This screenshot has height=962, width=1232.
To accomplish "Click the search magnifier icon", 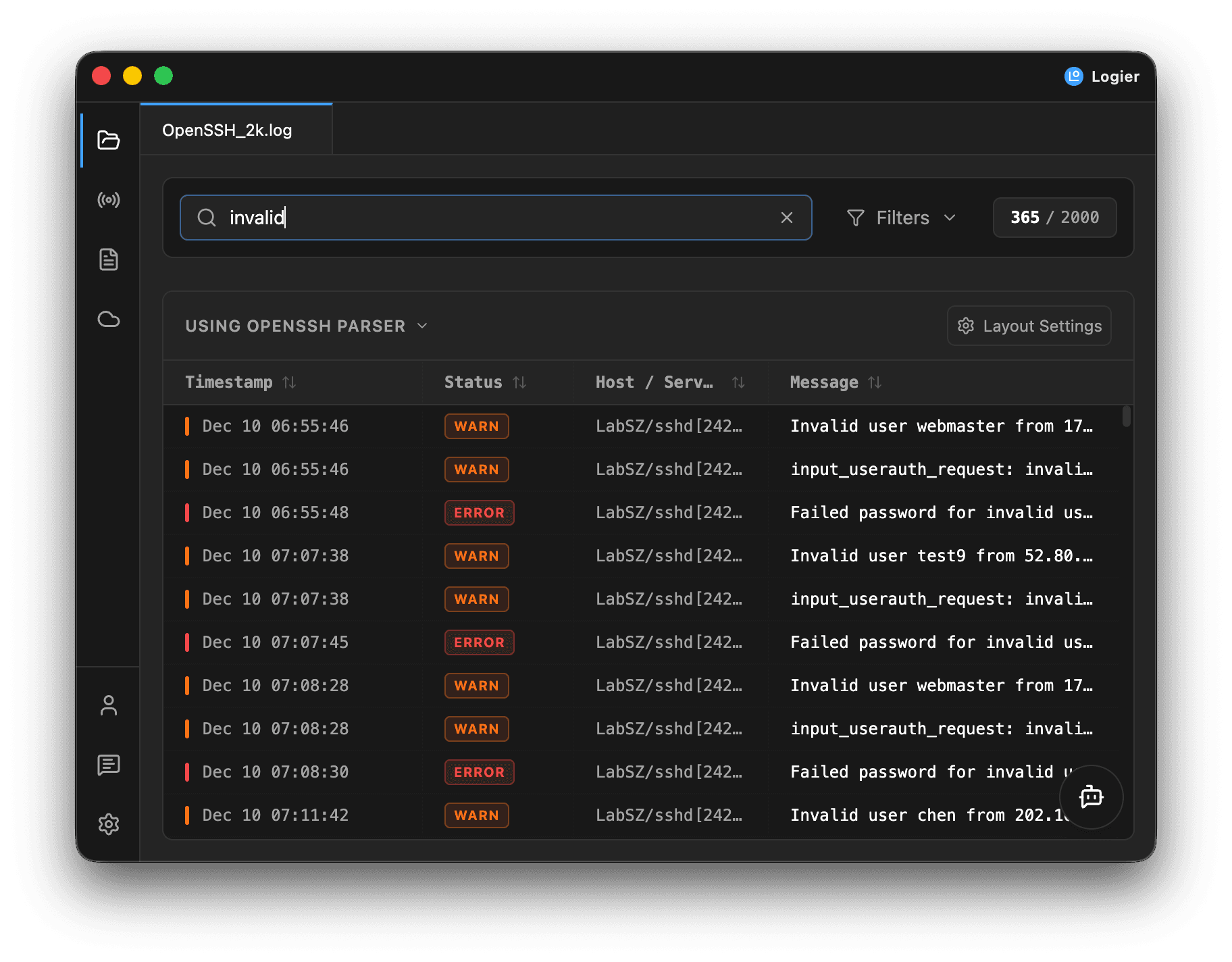I will coord(207,218).
